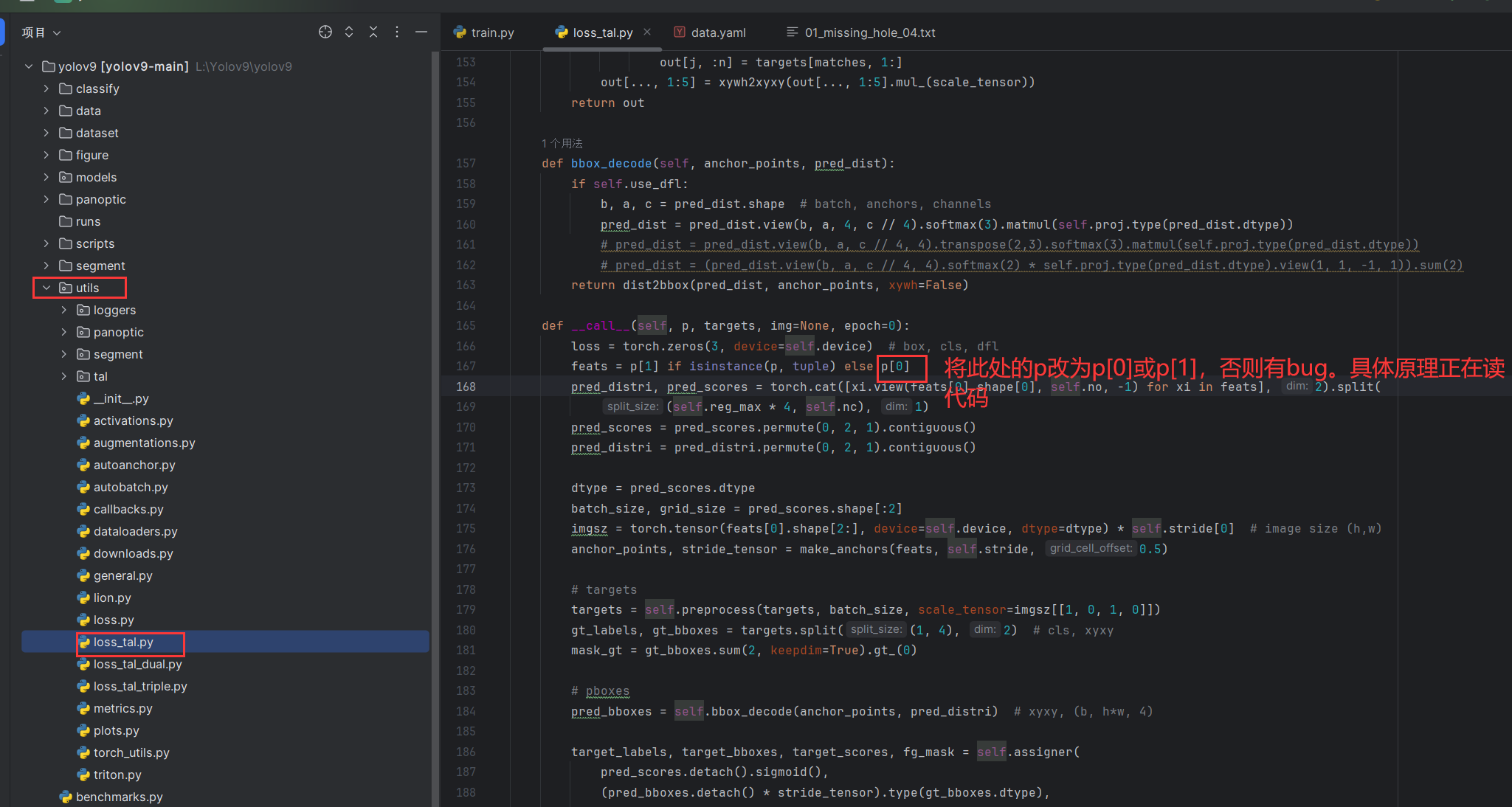Collapse the utils folder

point(46,288)
